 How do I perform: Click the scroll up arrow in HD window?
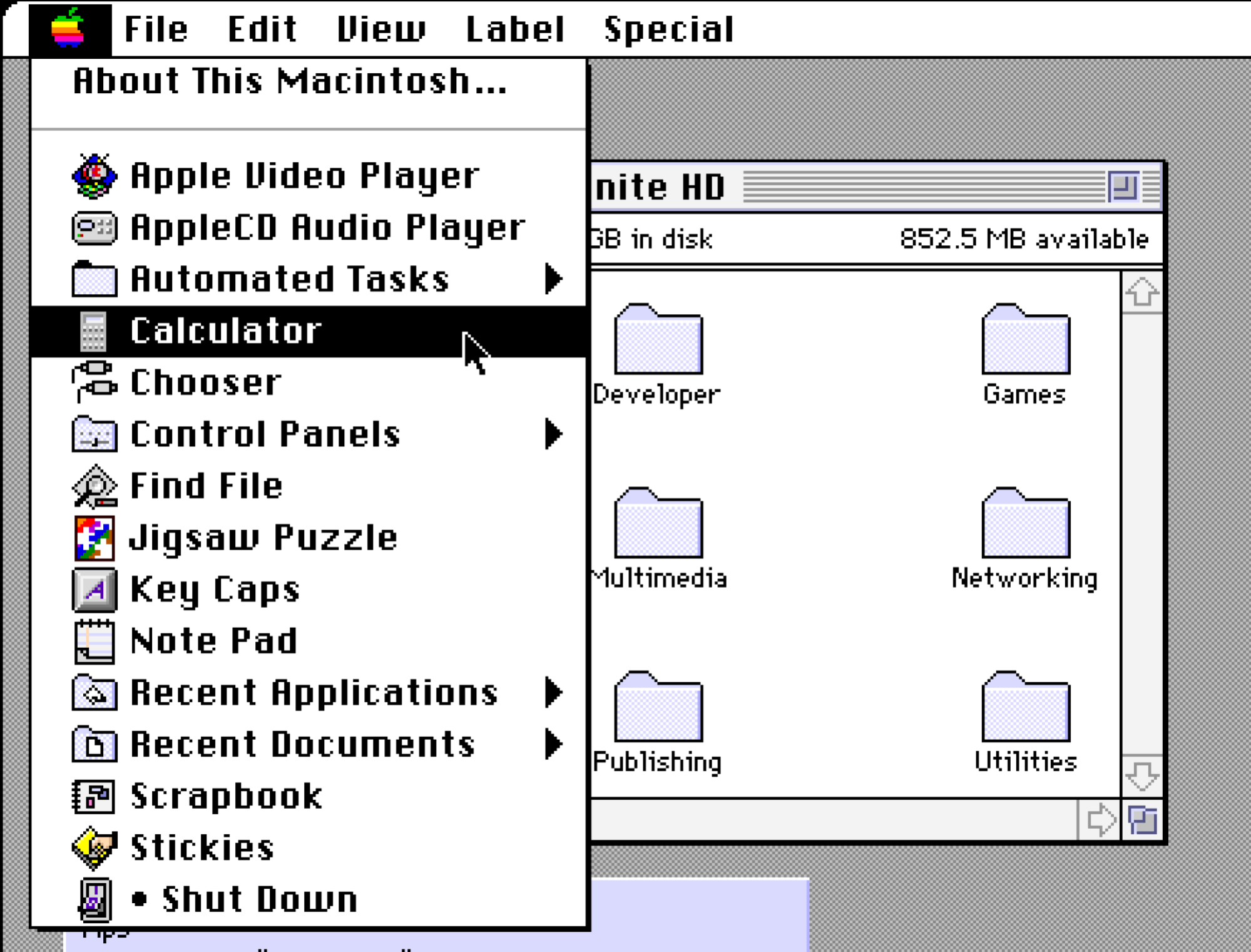(x=1141, y=292)
